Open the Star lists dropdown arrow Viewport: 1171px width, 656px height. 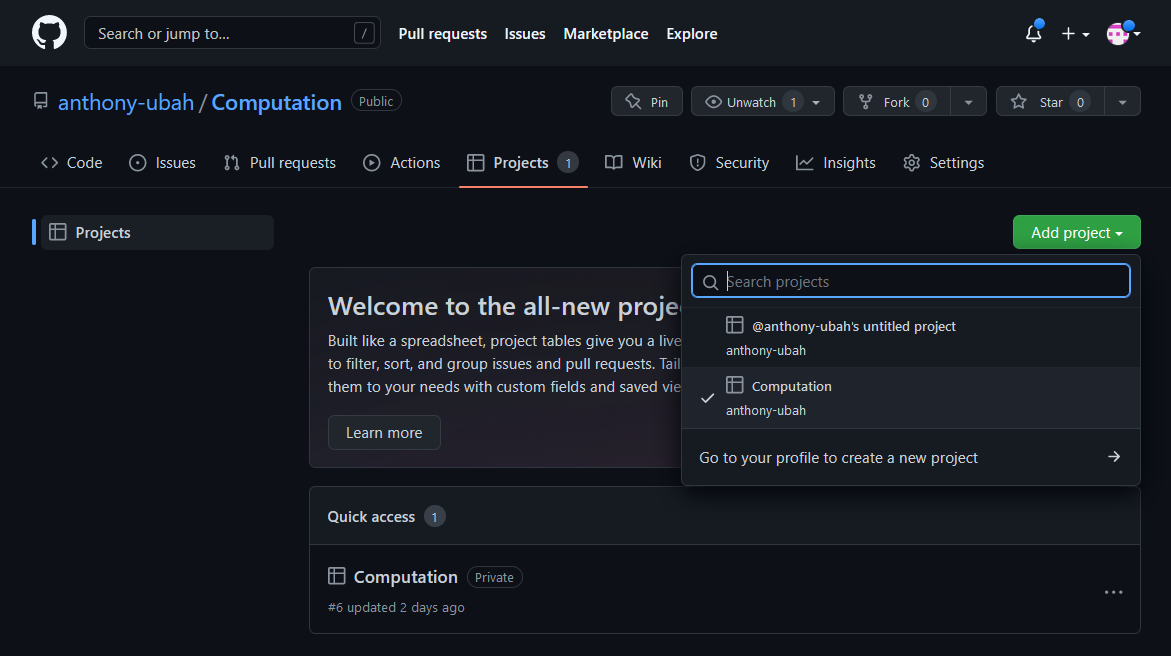click(x=1122, y=102)
